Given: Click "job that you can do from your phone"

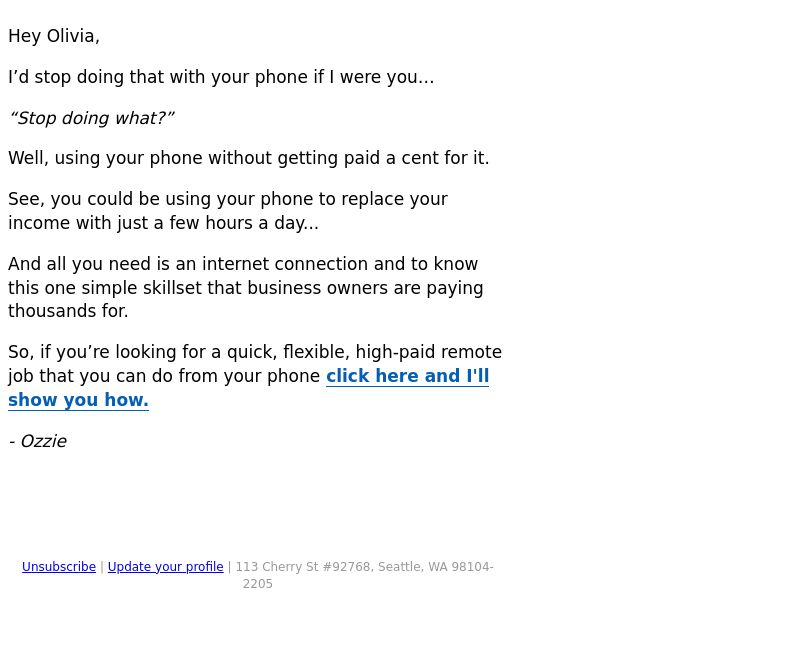Looking at the screenshot, I should click(164, 376).
